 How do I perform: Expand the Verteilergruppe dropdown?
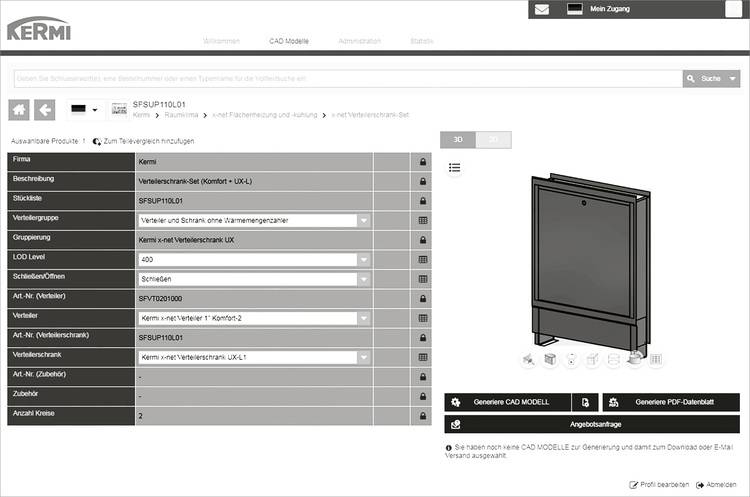click(x=364, y=220)
